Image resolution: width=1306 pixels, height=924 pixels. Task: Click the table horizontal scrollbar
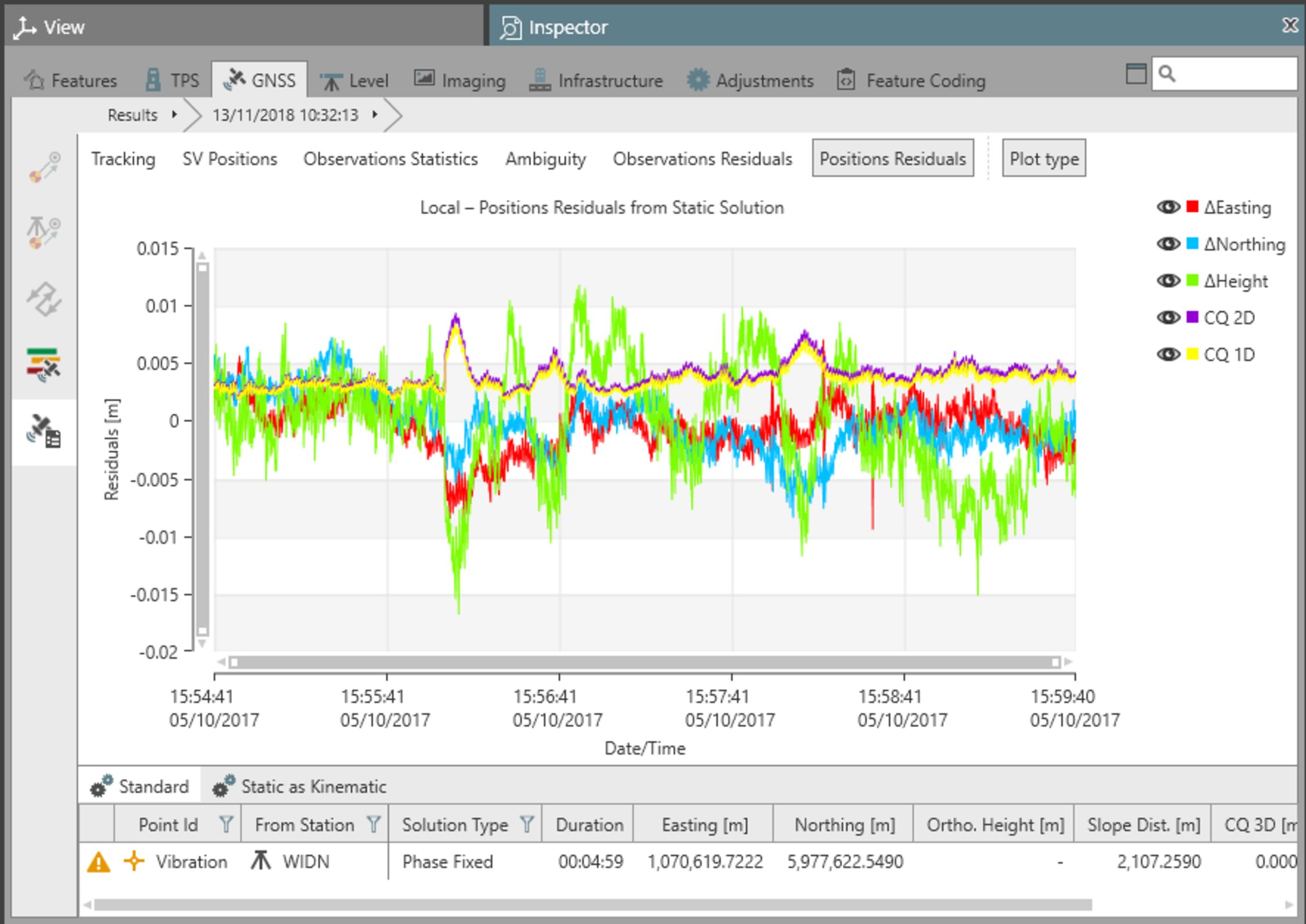(x=593, y=905)
